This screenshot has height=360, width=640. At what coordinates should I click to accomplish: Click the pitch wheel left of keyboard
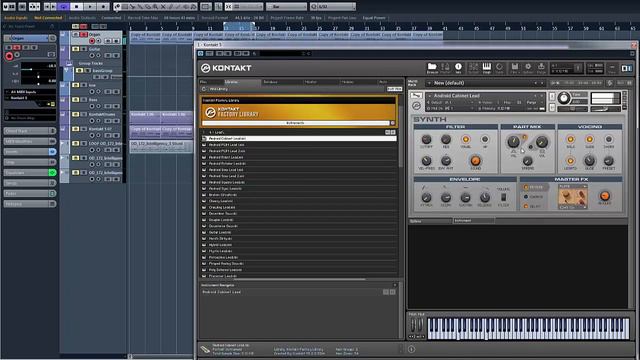[x=413, y=326]
